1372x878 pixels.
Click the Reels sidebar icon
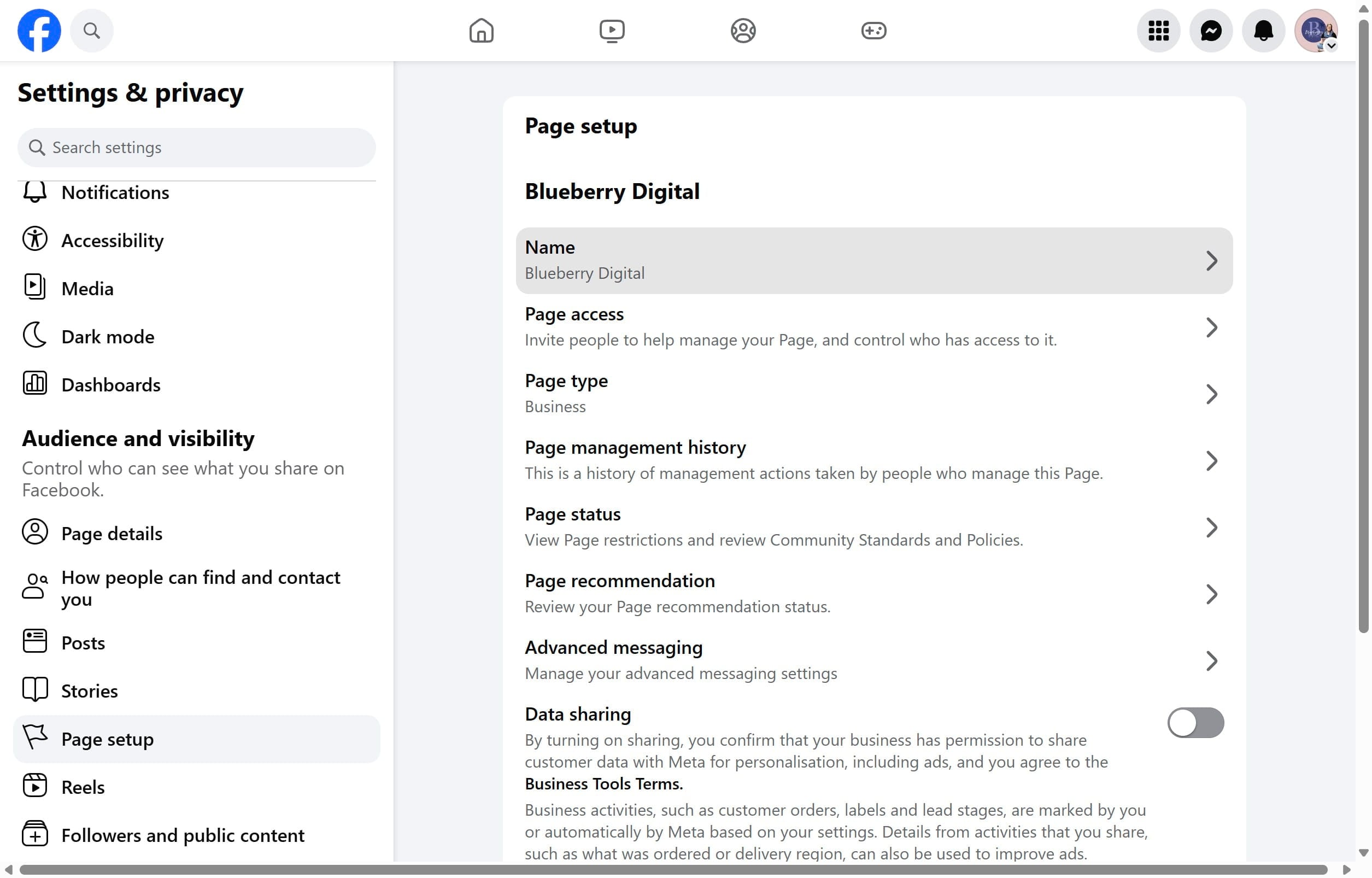point(35,786)
